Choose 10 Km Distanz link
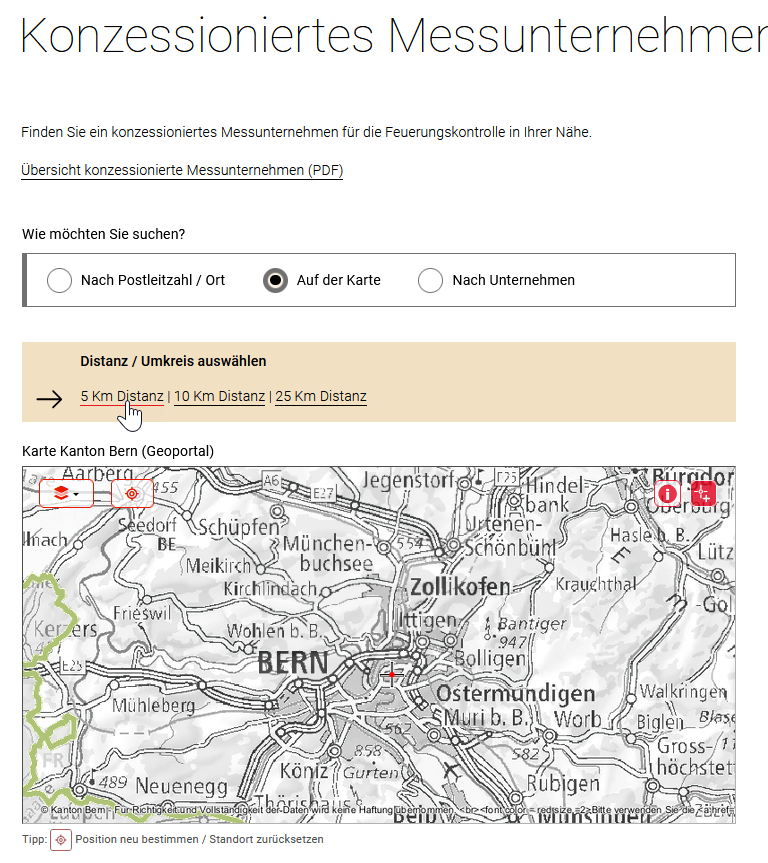Viewport: 768px width, 863px height. point(220,396)
